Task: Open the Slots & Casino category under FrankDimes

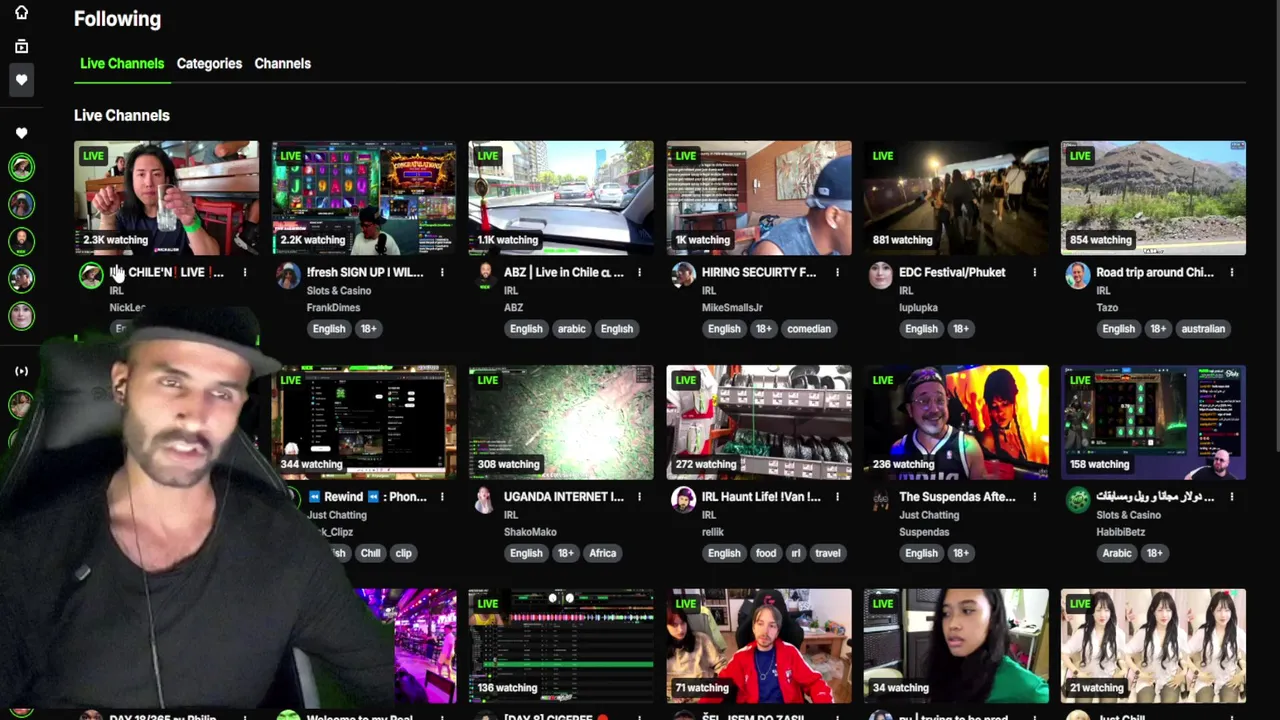Action: (x=339, y=291)
